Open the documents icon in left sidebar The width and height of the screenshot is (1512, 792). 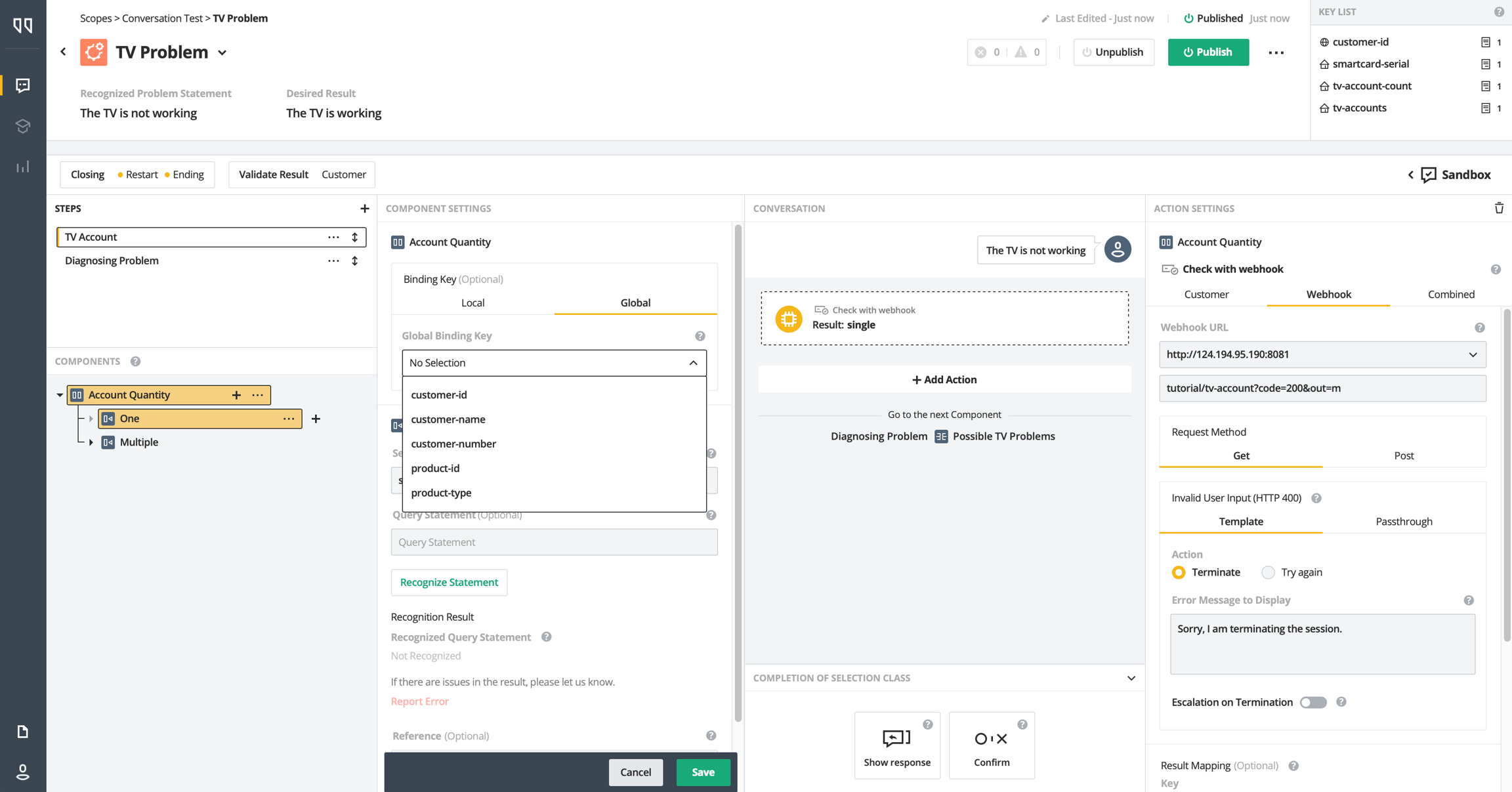(x=23, y=732)
